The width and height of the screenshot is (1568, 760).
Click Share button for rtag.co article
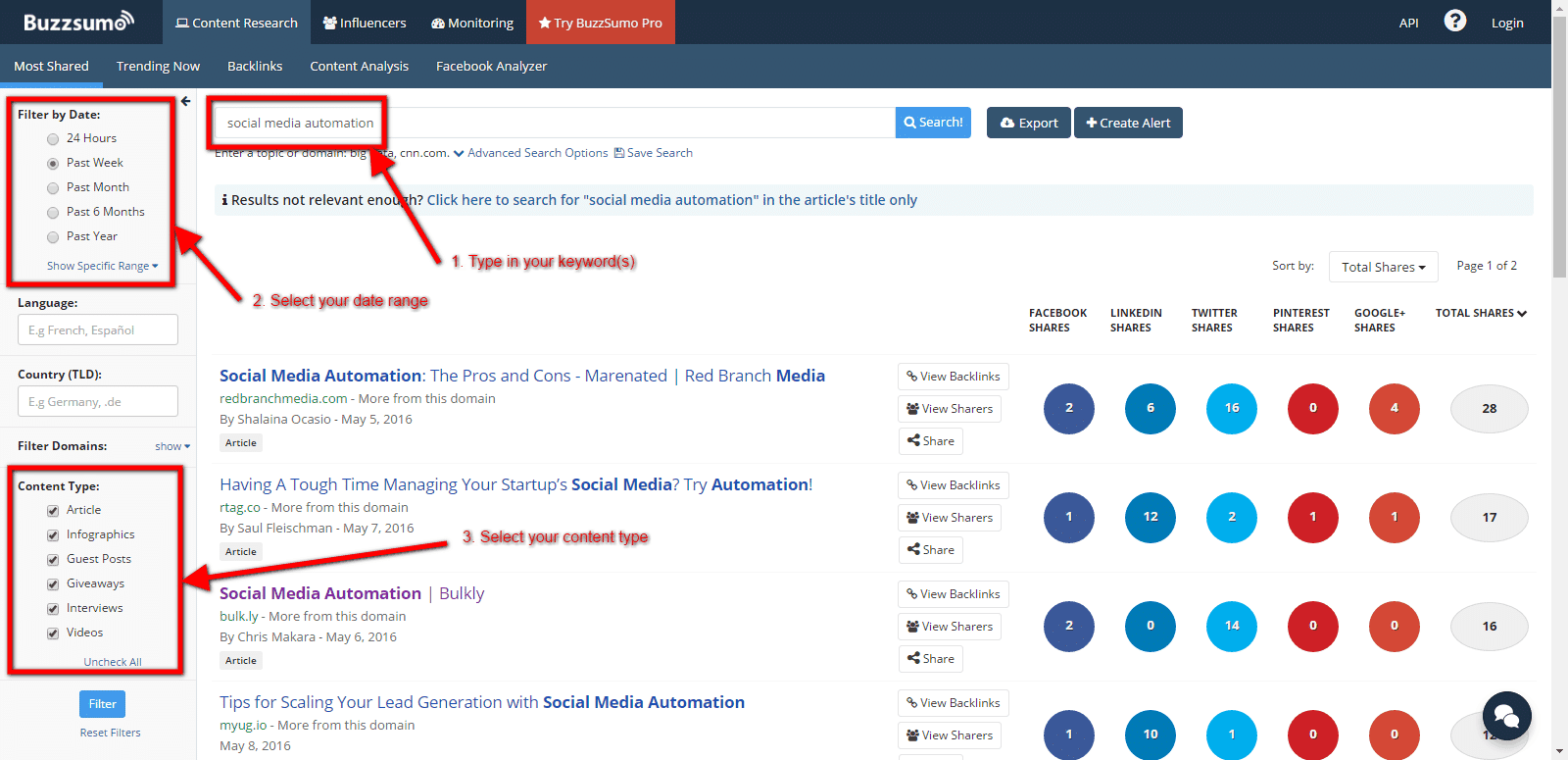coord(930,550)
